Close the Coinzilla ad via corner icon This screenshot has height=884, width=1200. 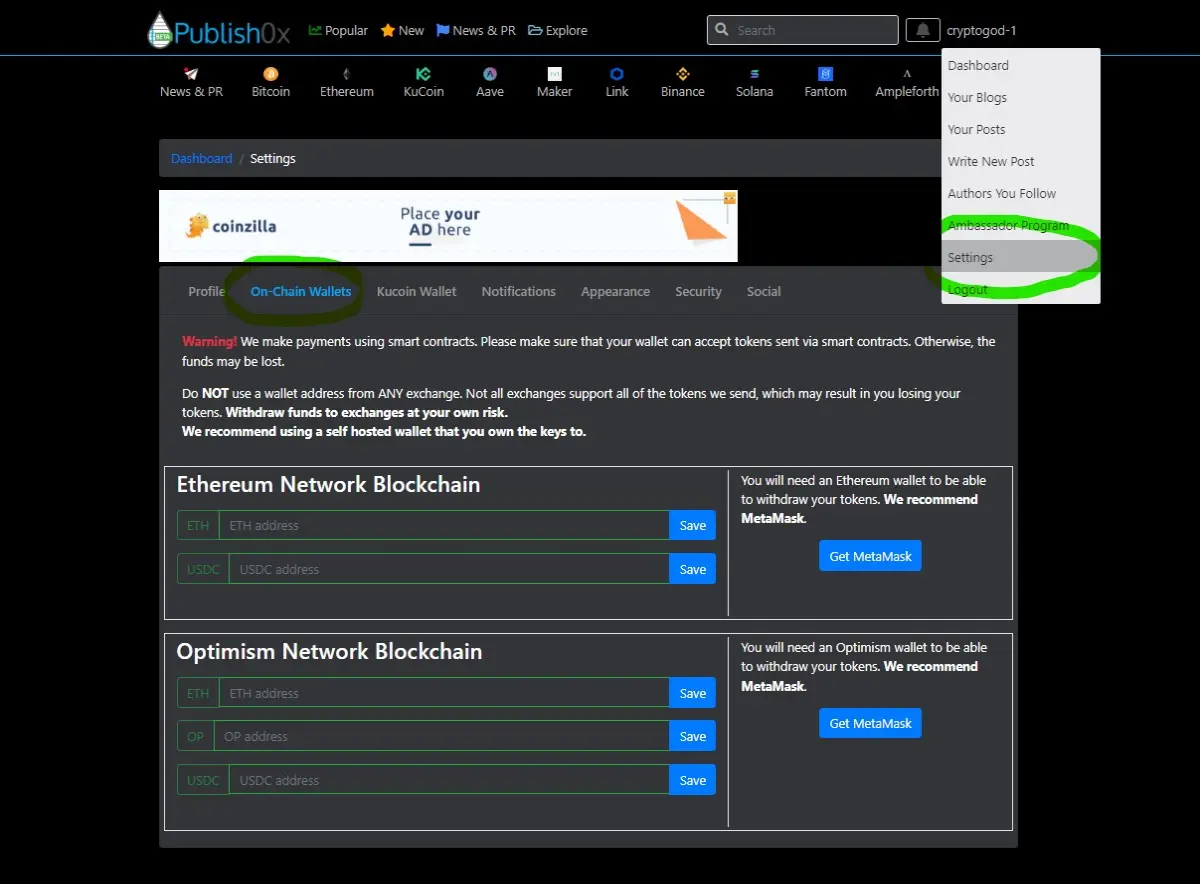pos(730,197)
